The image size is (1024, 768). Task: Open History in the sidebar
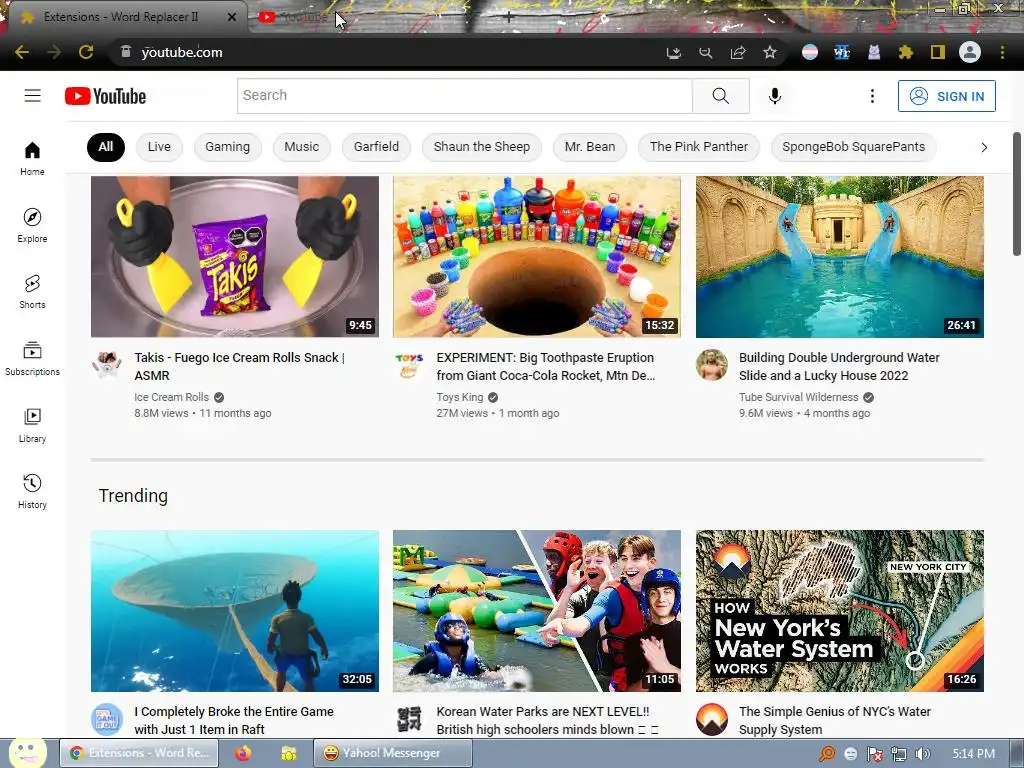[32, 492]
